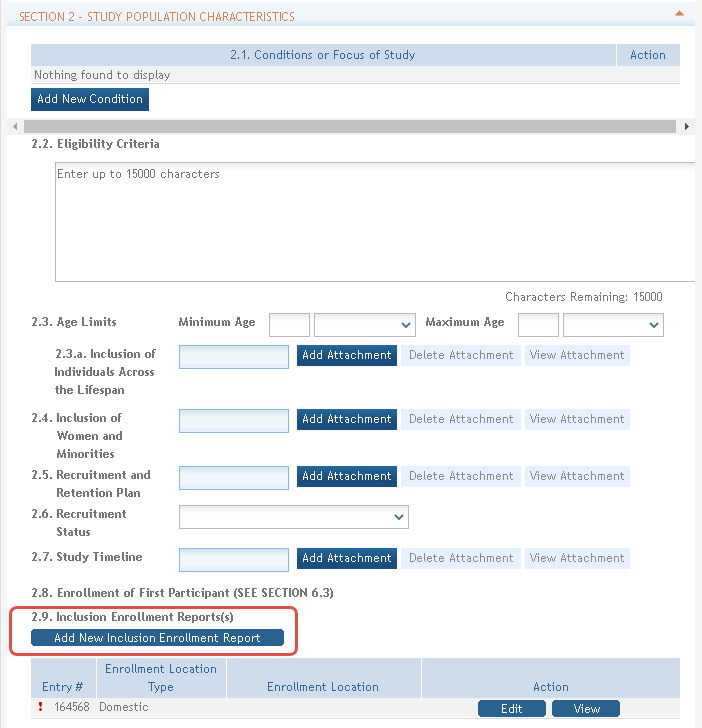Click the red exclamation icon on entry 164568

pyautogui.click(x=41, y=707)
